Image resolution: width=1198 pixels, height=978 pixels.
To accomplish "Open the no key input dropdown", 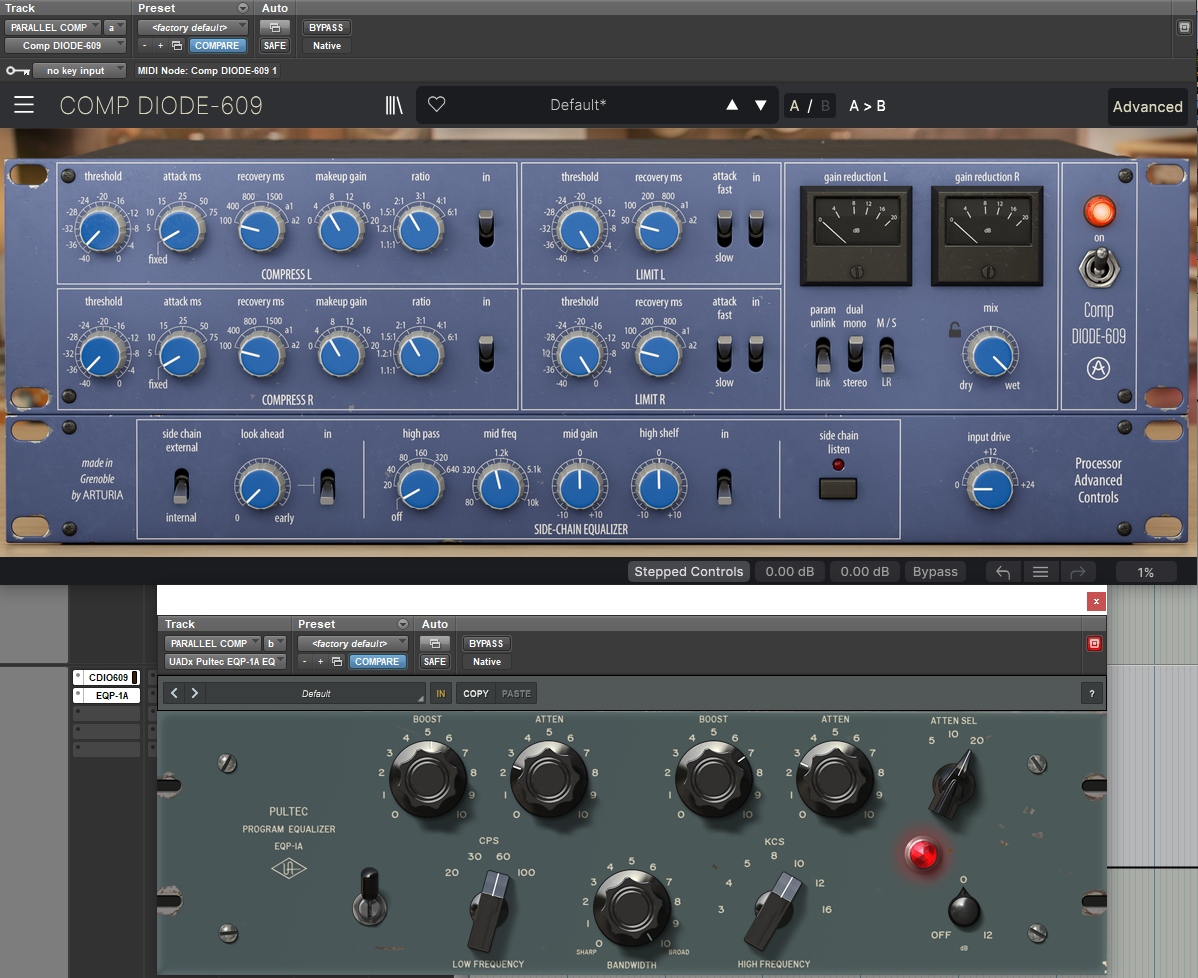I will point(79,70).
